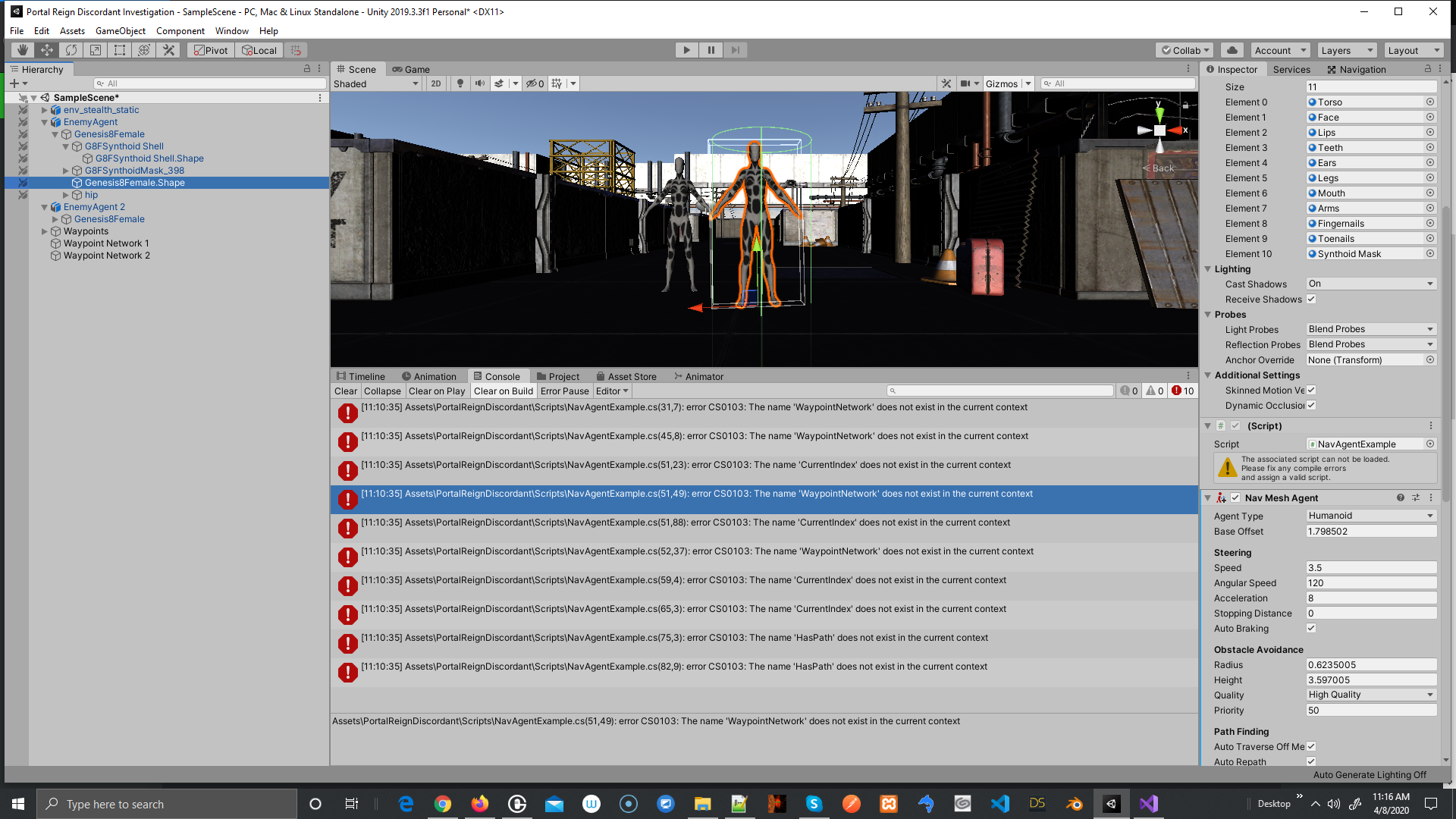Toggle the Auto Braking checkbox
The image size is (1456, 819).
[x=1311, y=628]
